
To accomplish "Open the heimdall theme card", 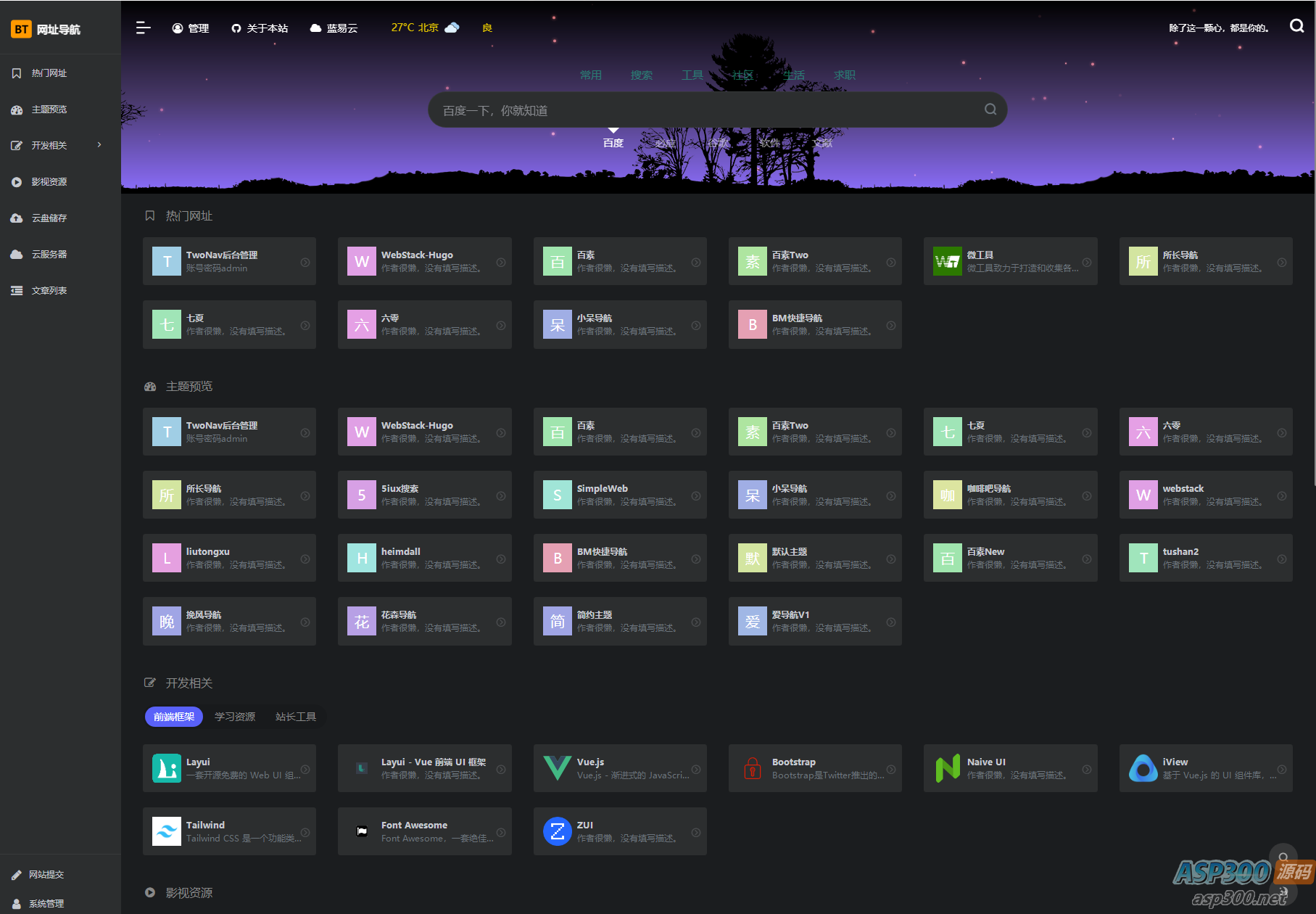I will click(425, 558).
